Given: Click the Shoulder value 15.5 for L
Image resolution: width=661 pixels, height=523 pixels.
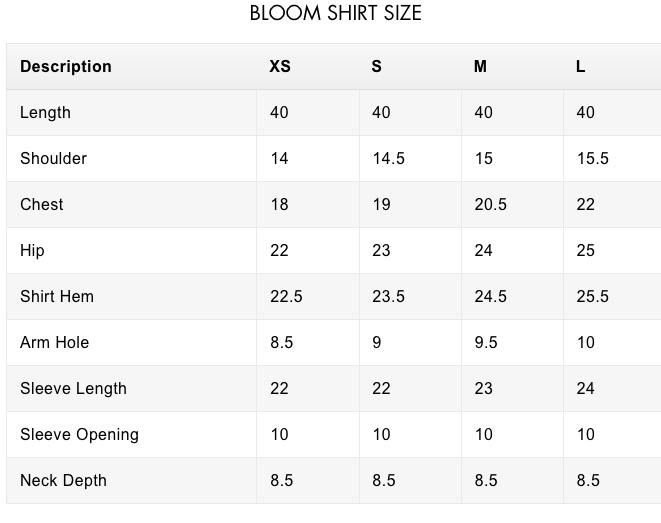Looking at the screenshot, I should pyautogui.click(x=592, y=159).
